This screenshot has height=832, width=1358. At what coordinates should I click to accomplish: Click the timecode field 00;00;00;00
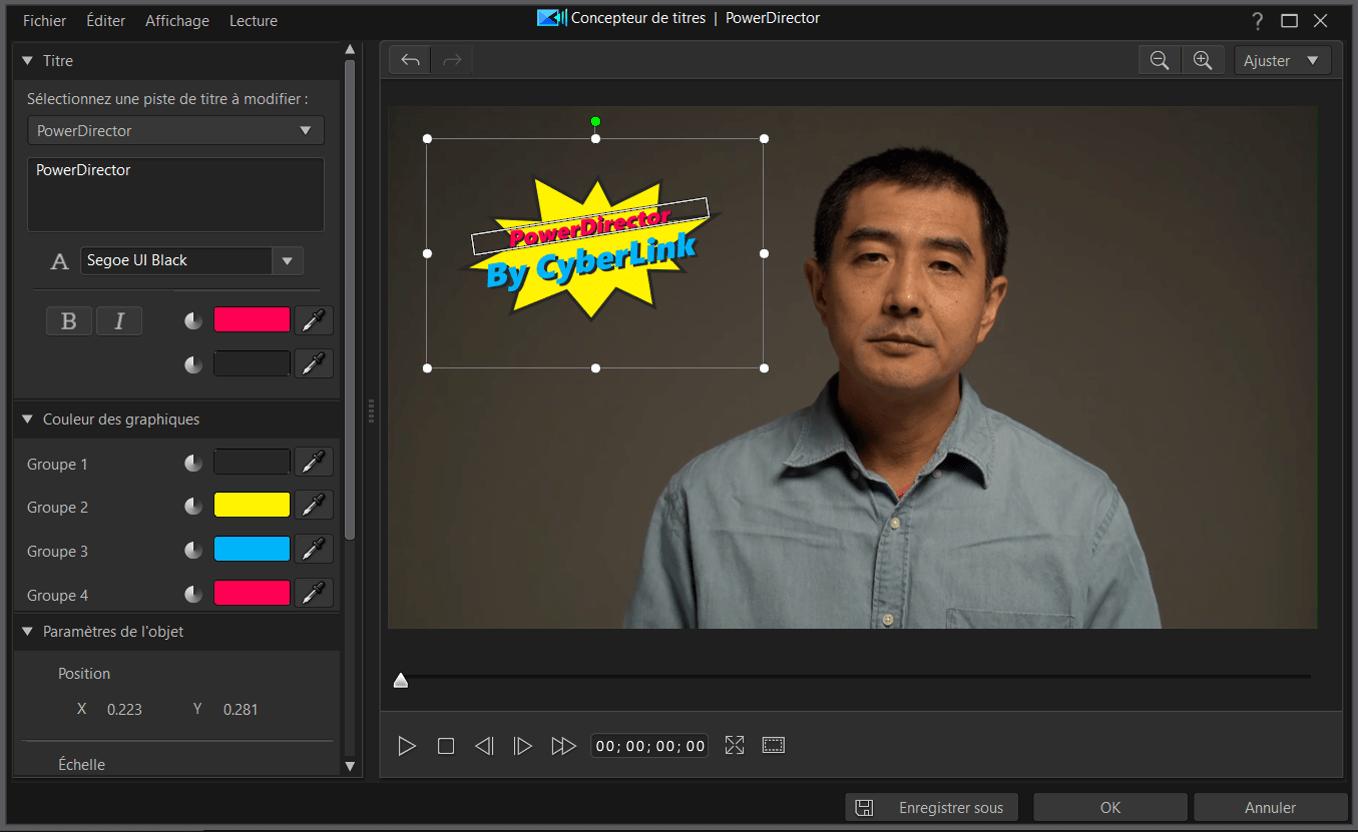(649, 746)
